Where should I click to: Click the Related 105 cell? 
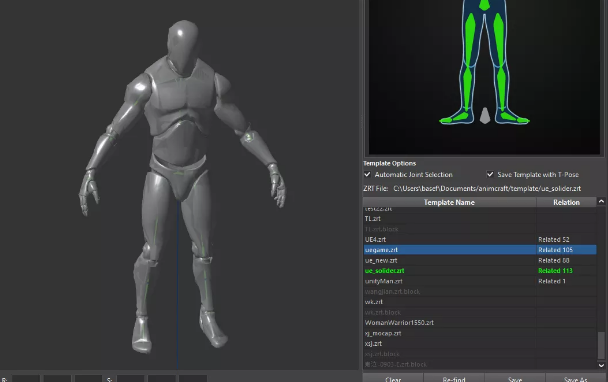coord(566,250)
